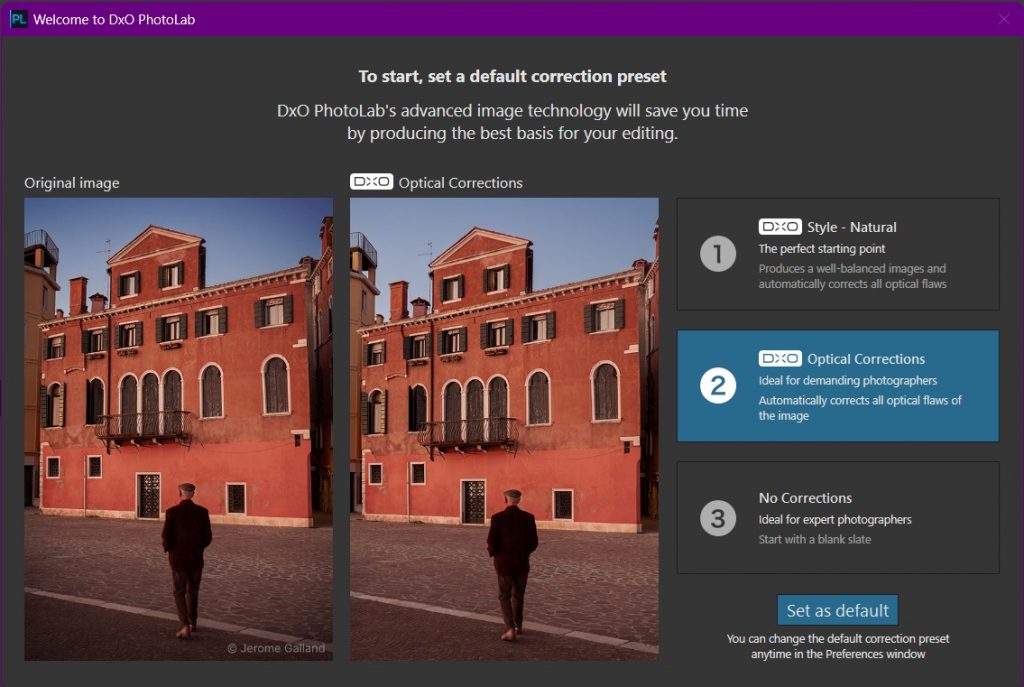Click the "Welcome to DxO PhotoLab" title text

click(114, 20)
